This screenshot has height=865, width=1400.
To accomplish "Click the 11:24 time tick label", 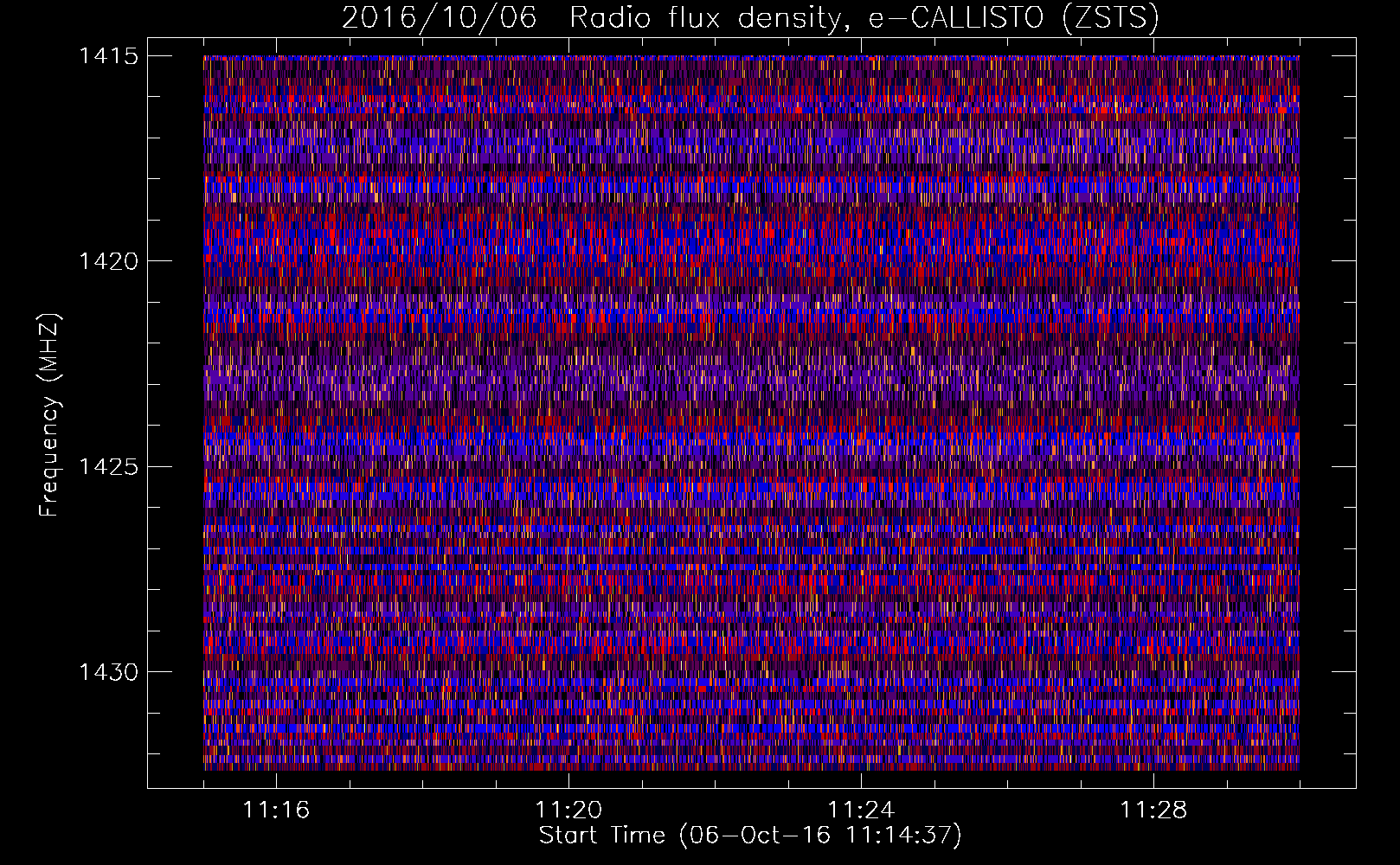I will (x=861, y=811).
